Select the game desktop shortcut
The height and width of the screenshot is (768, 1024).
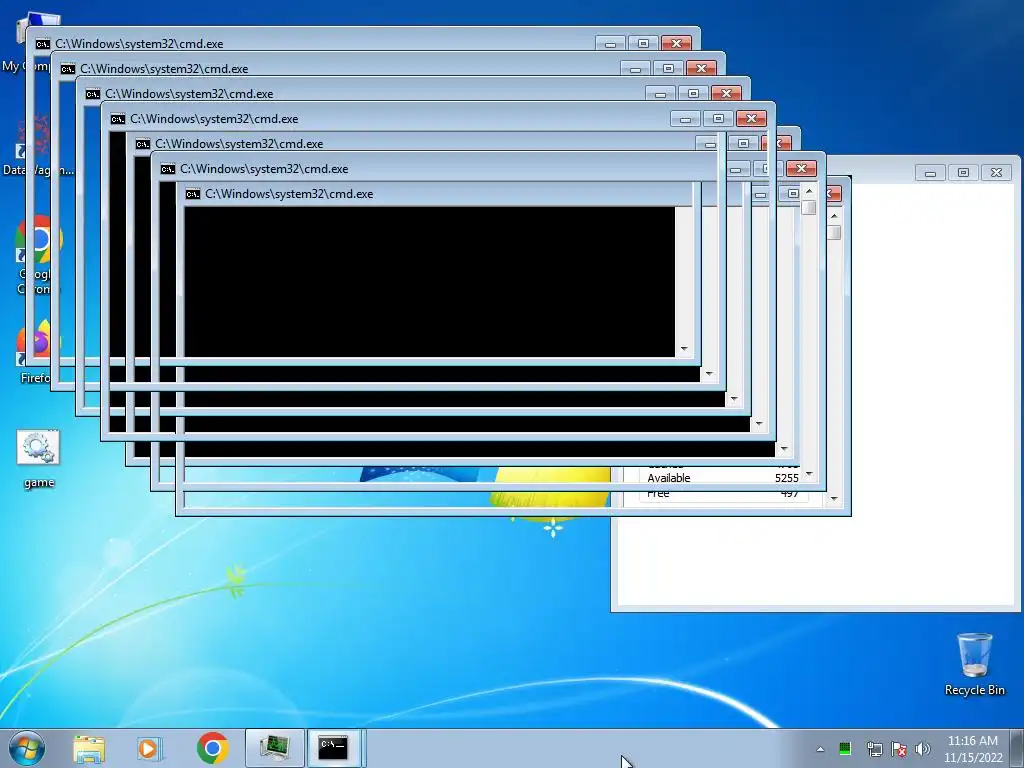pyautogui.click(x=39, y=460)
